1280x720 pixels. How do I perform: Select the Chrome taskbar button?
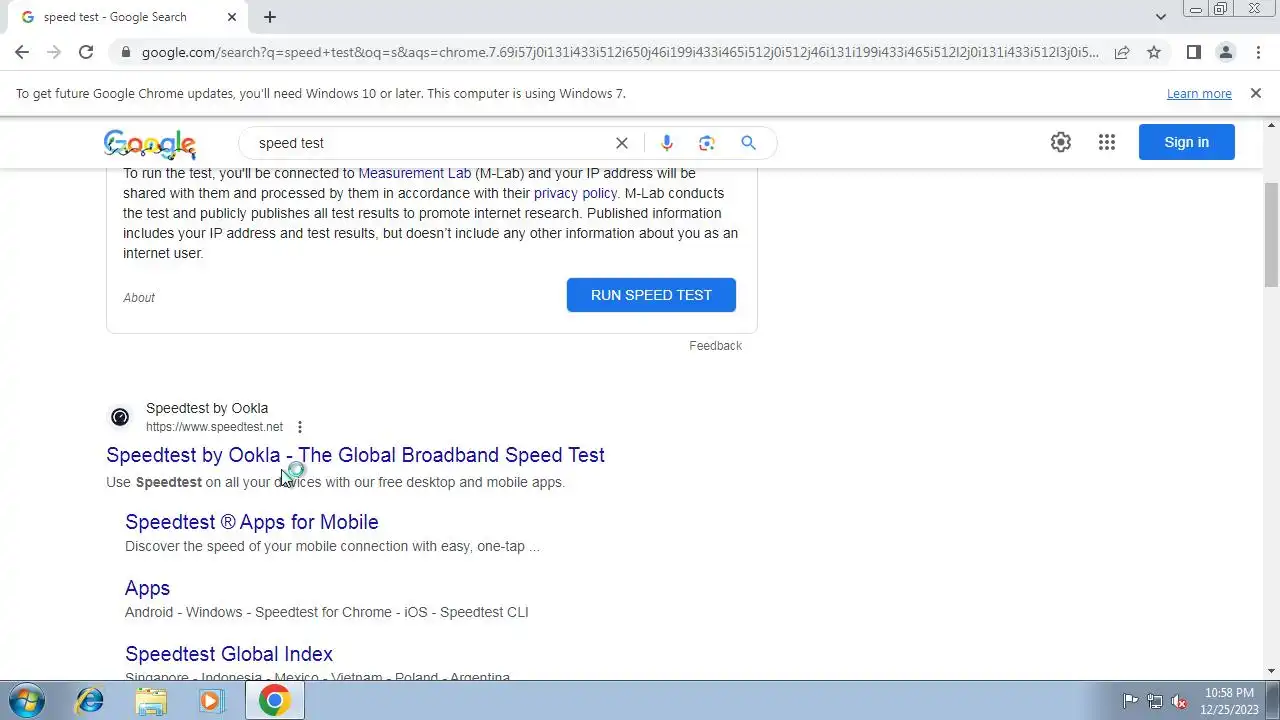[x=274, y=701]
